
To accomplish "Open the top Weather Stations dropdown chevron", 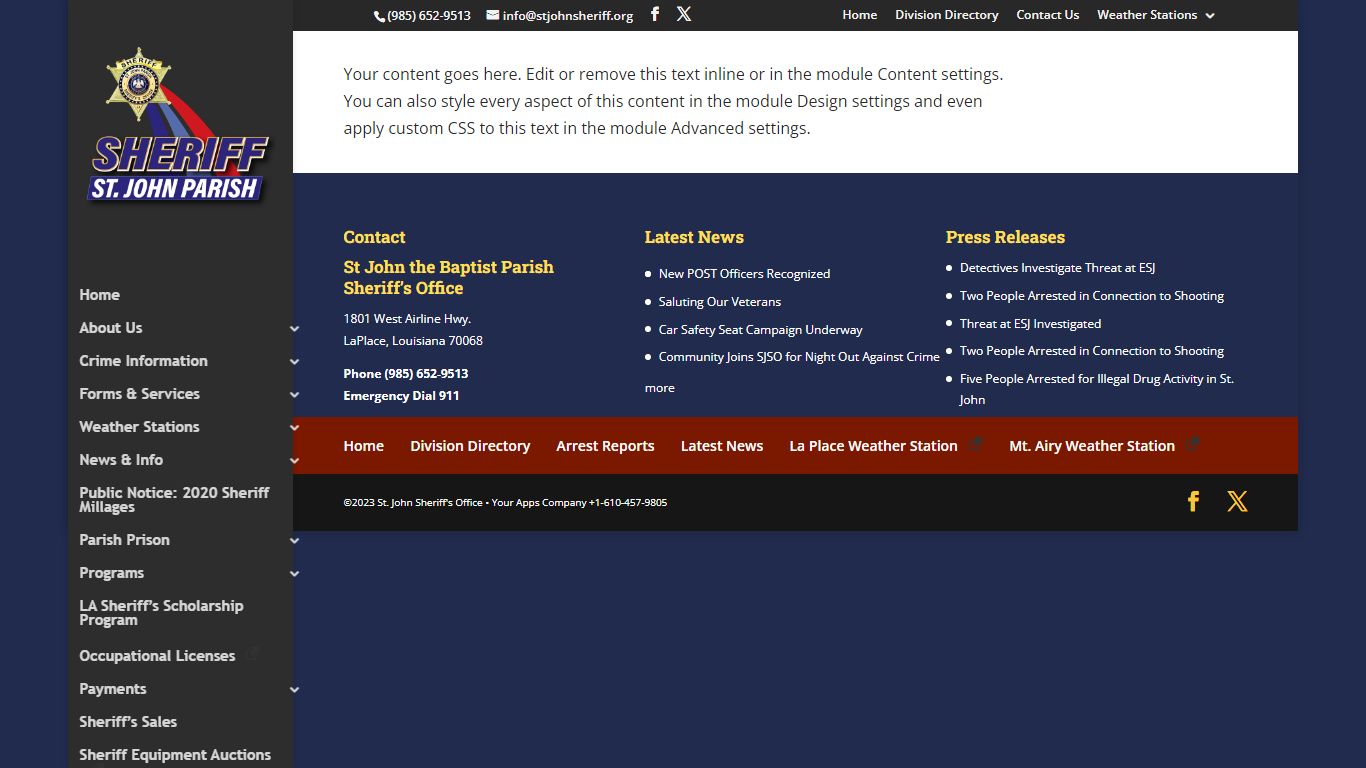I will point(1210,16).
